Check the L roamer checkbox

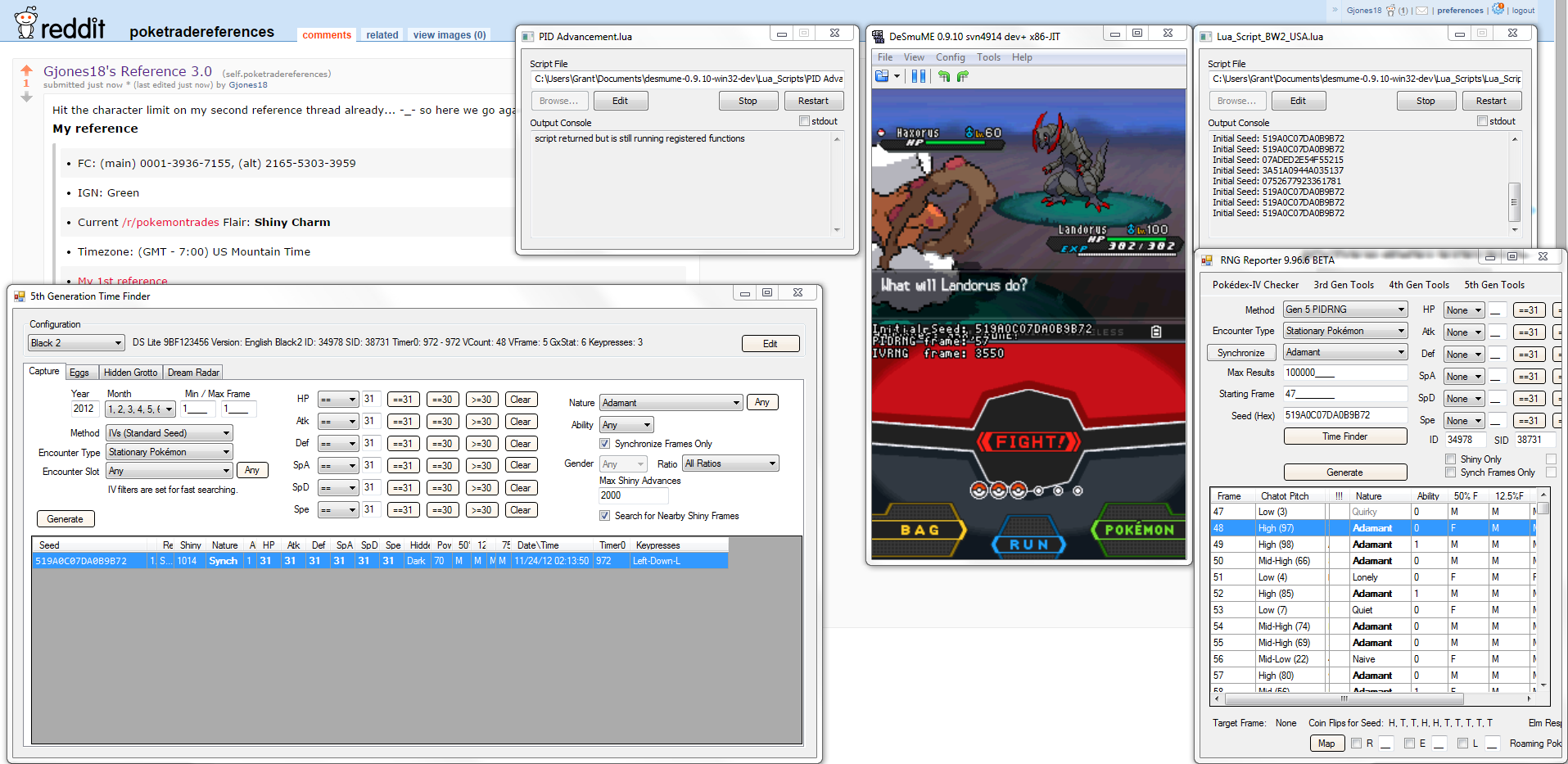coord(1462,744)
